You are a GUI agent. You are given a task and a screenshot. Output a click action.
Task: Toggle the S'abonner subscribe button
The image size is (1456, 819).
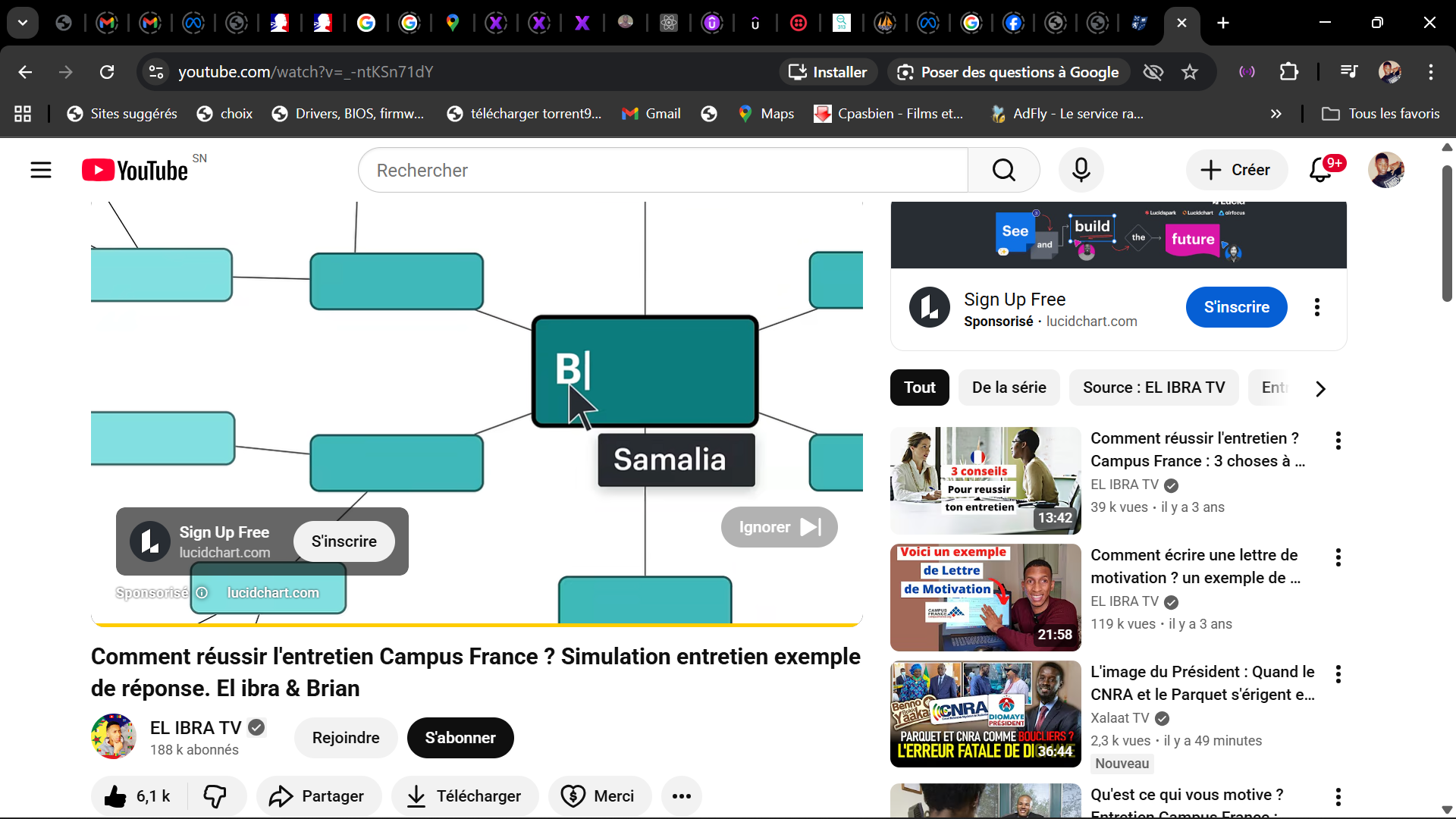pos(460,738)
